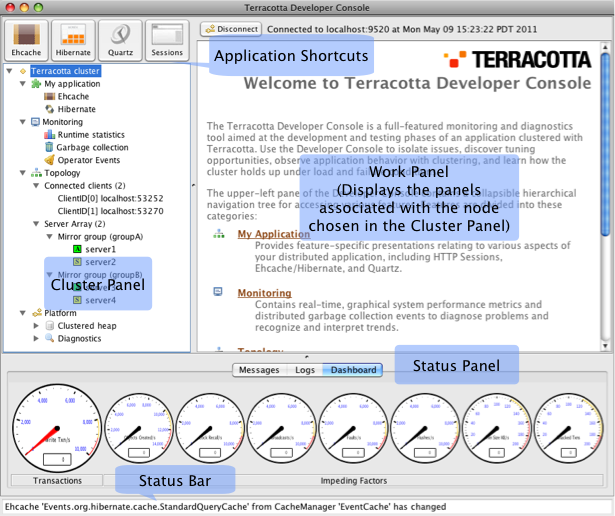This screenshot has height=516, width=615.
Task: Collapse the Terracotta cluster root node
Action: pyautogui.click(x=9, y=71)
